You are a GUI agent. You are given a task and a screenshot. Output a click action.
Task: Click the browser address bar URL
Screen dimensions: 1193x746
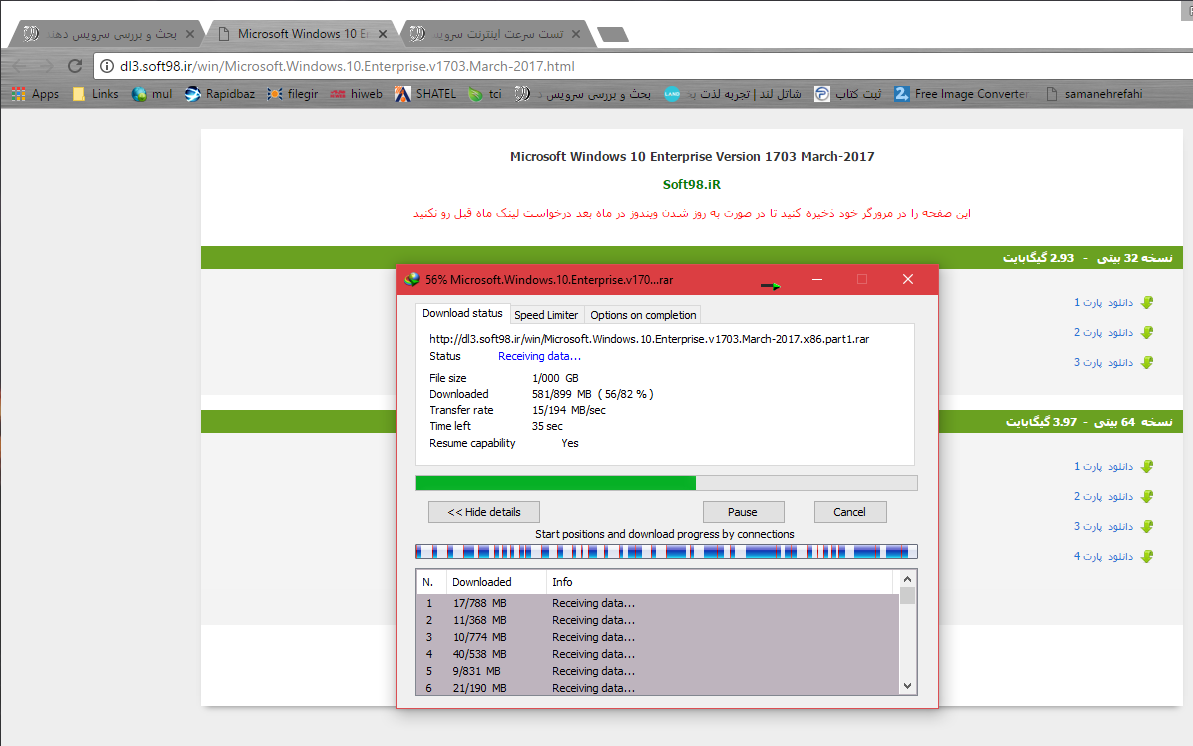click(347, 66)
